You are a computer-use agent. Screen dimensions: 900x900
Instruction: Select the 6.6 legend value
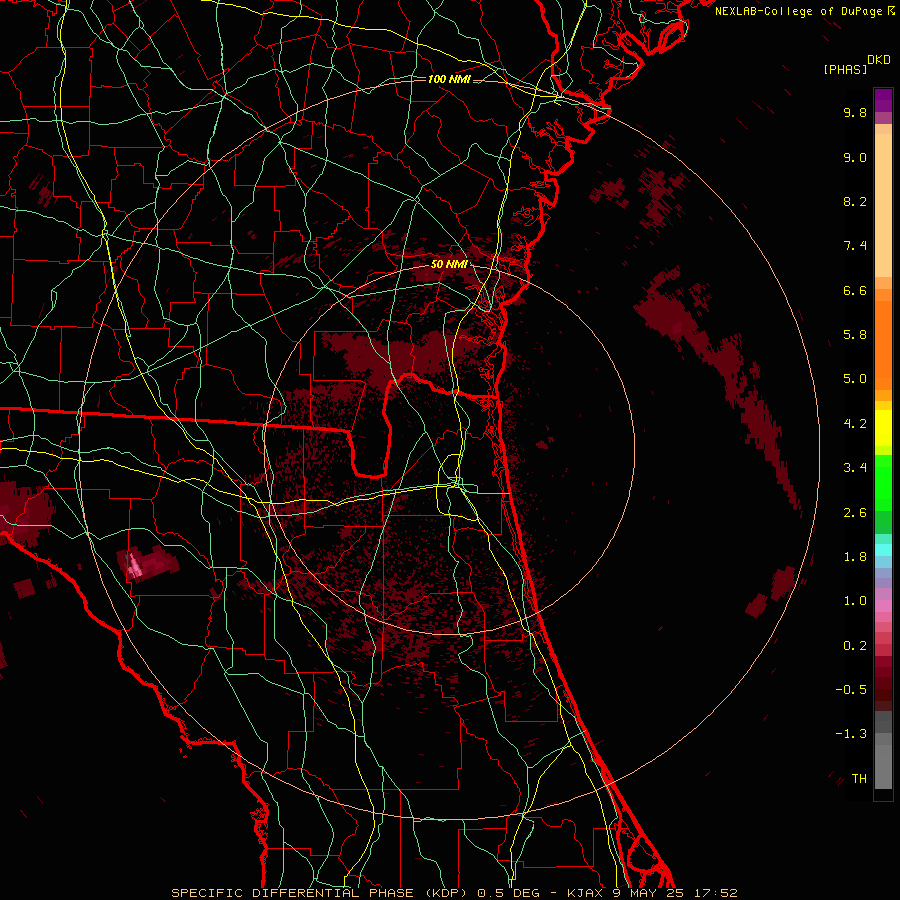coord(855,290)
